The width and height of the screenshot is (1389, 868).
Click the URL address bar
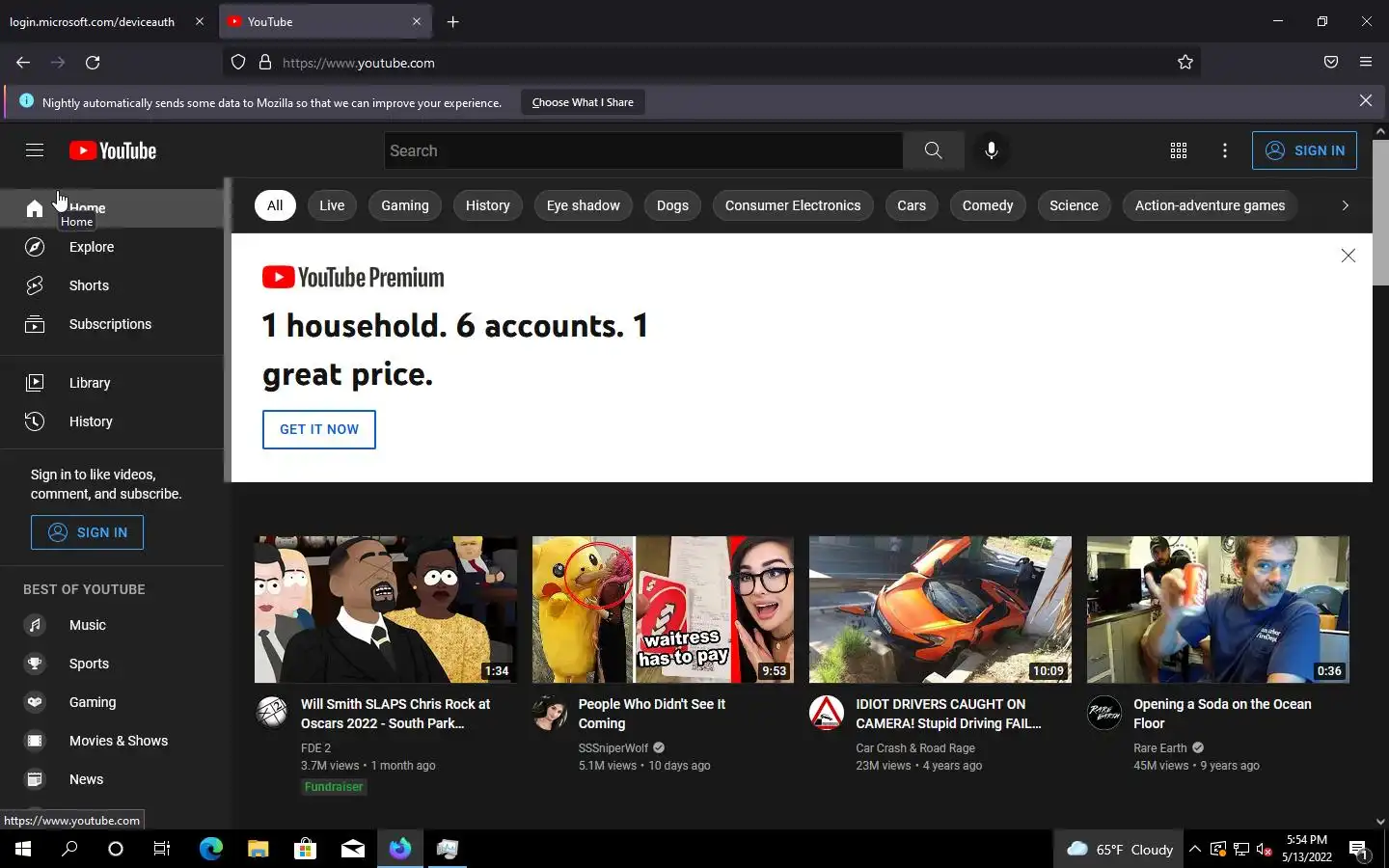pyautogui.click(x=714, y=63)
